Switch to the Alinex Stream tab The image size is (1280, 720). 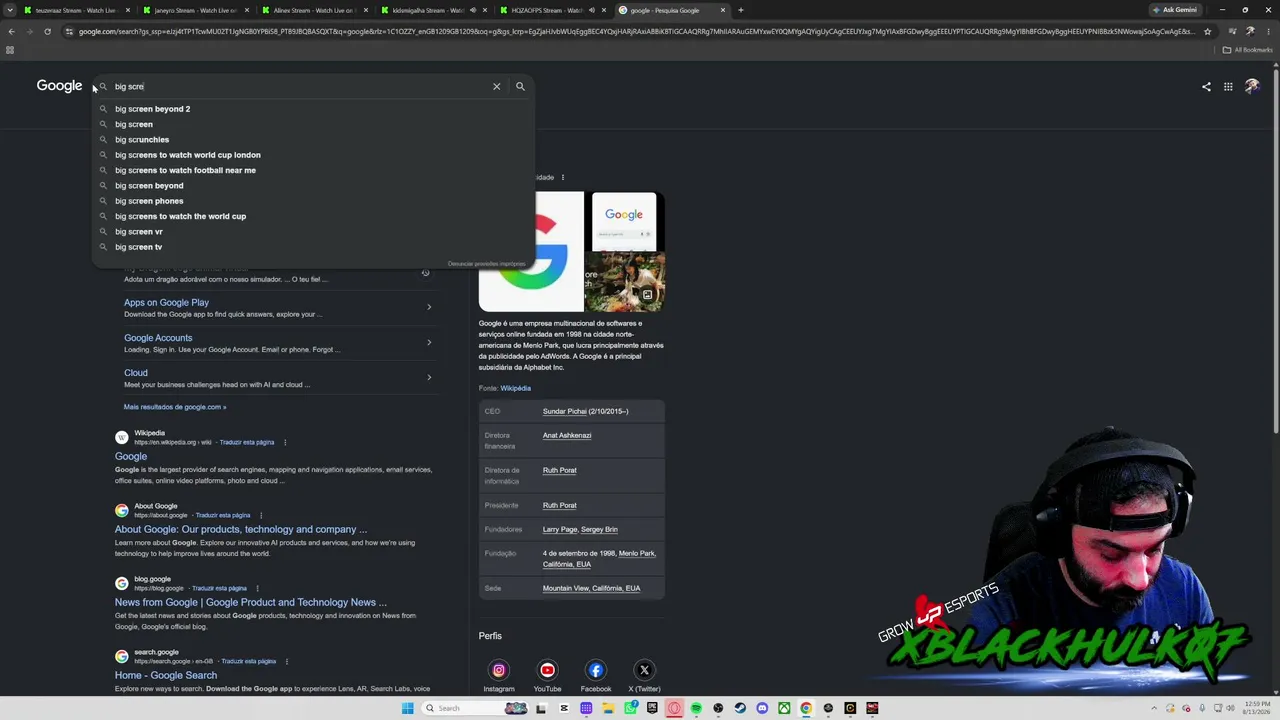pos(314,10)
